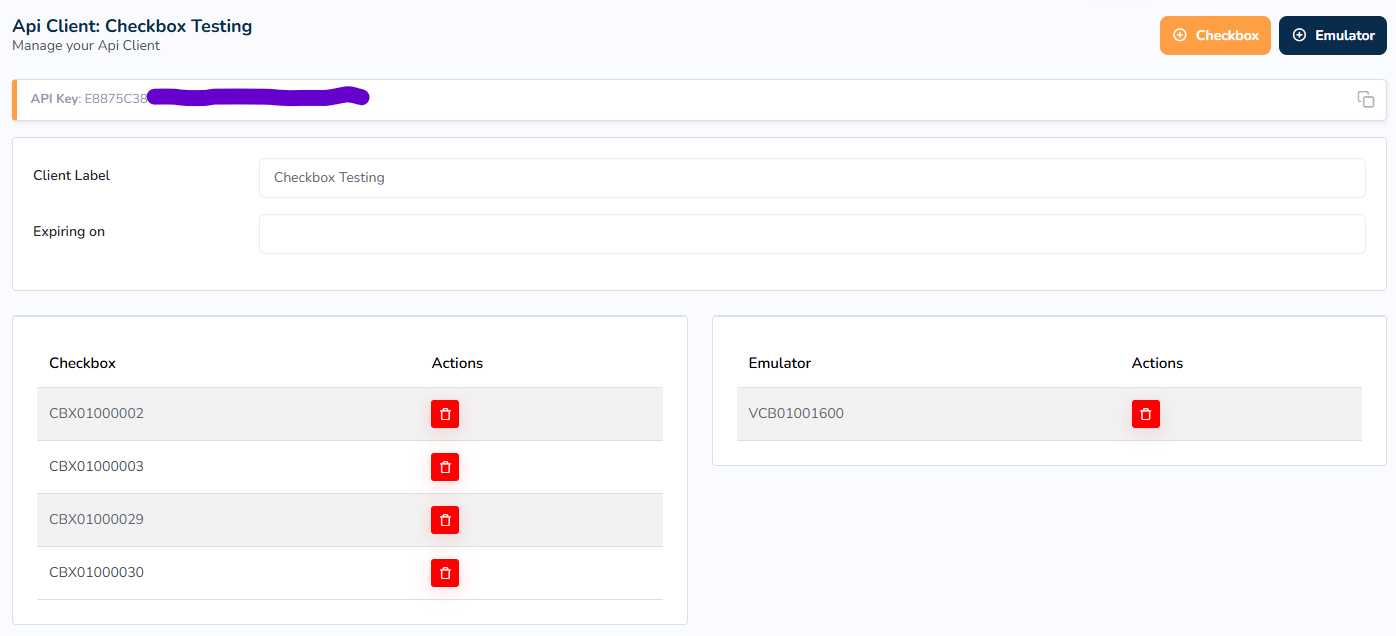Click the trash icon for CBX01000029
The width and height of the screenshot is (1396, 636).
(x=445, y=520)
